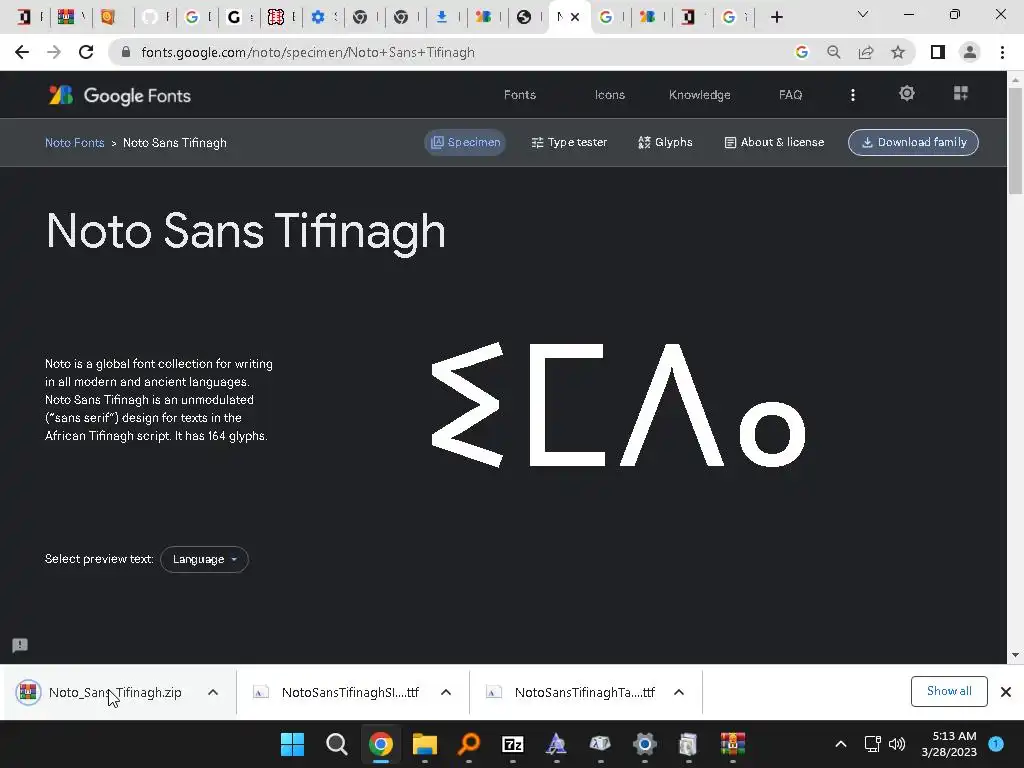The image size is (1024, 768).
Task: Open File Explorer from the taskbar
Action: coord(424,744)
